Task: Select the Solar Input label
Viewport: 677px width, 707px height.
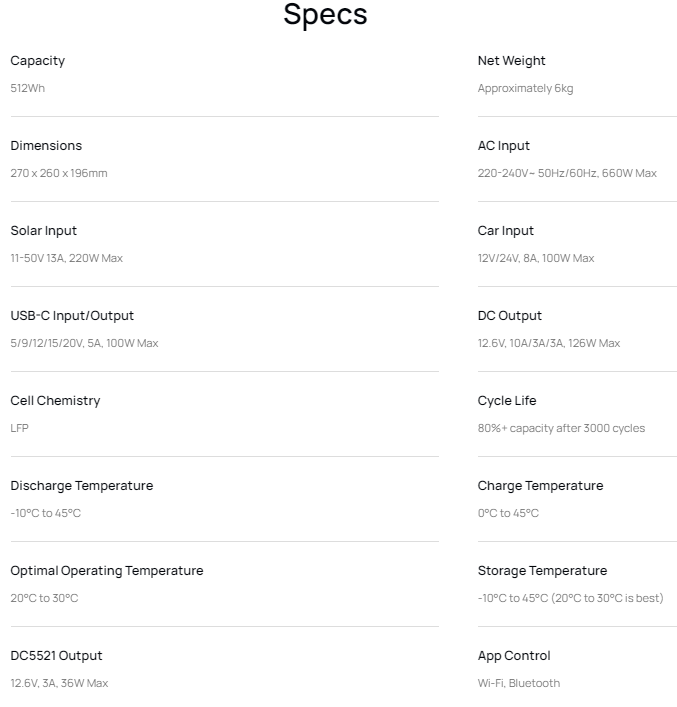Action: (44, 231)
